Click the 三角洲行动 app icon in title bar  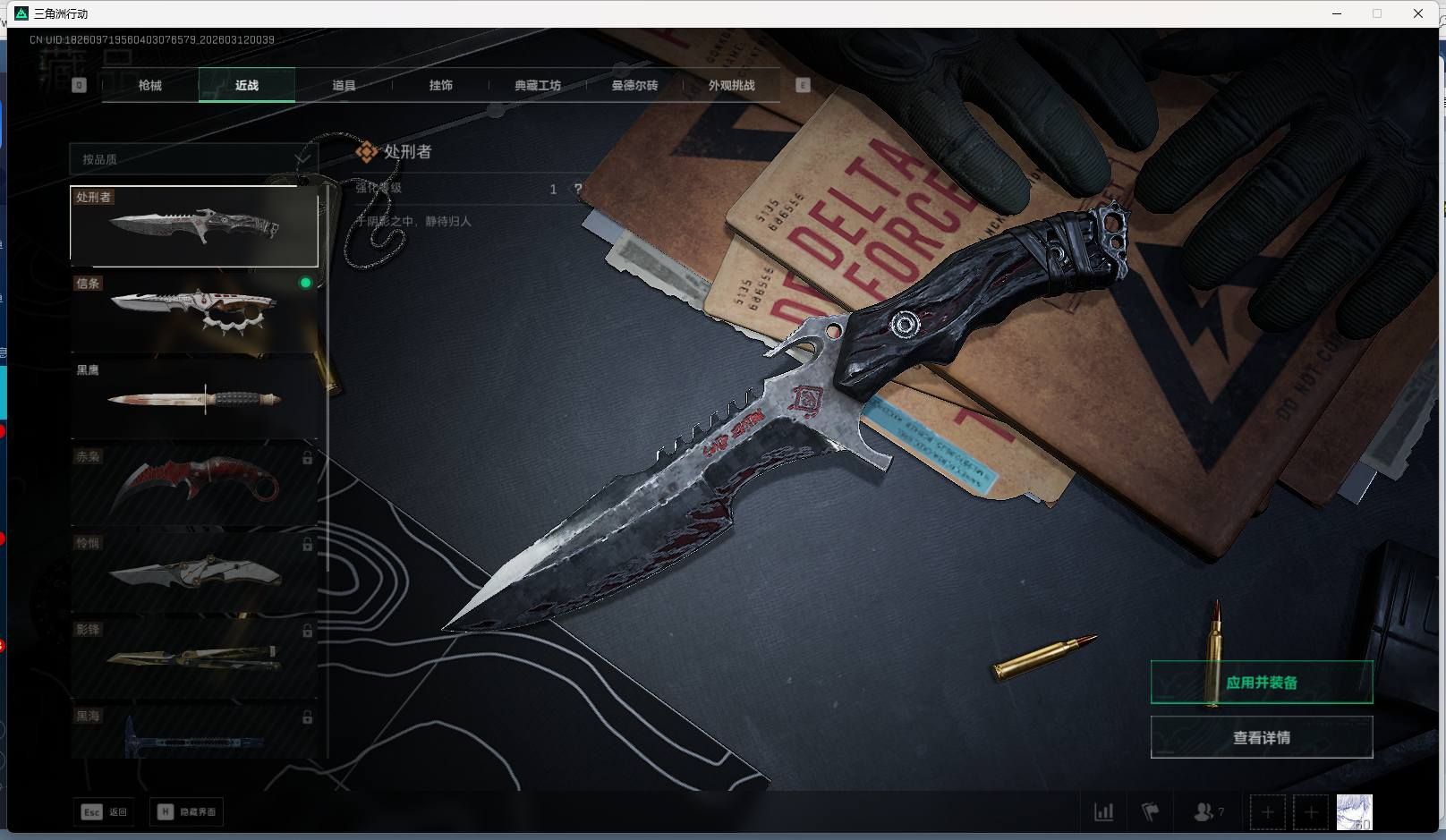[21, 13]
